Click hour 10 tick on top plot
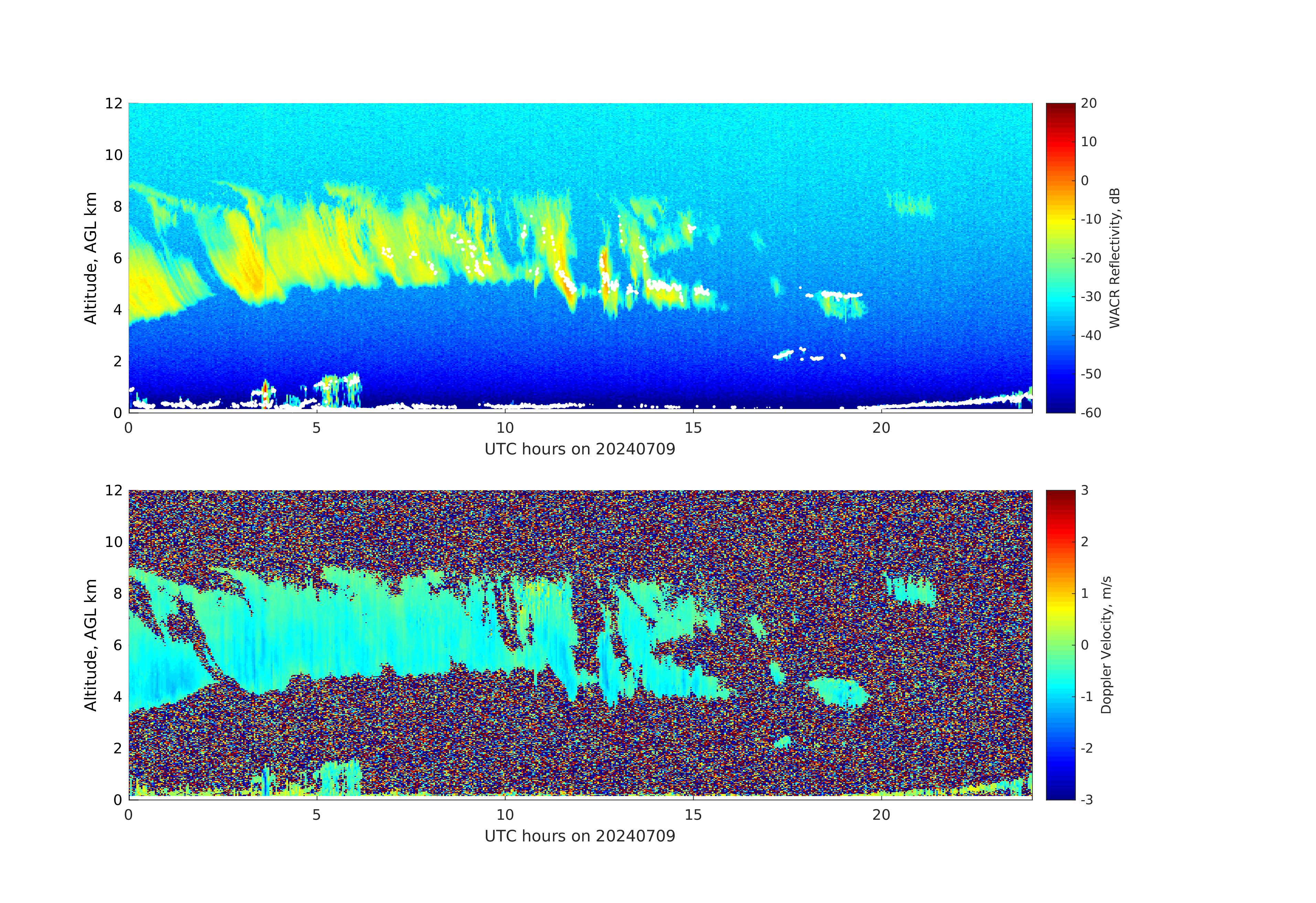This screenshot has width=1316, height=903. [x=504, y=428]
